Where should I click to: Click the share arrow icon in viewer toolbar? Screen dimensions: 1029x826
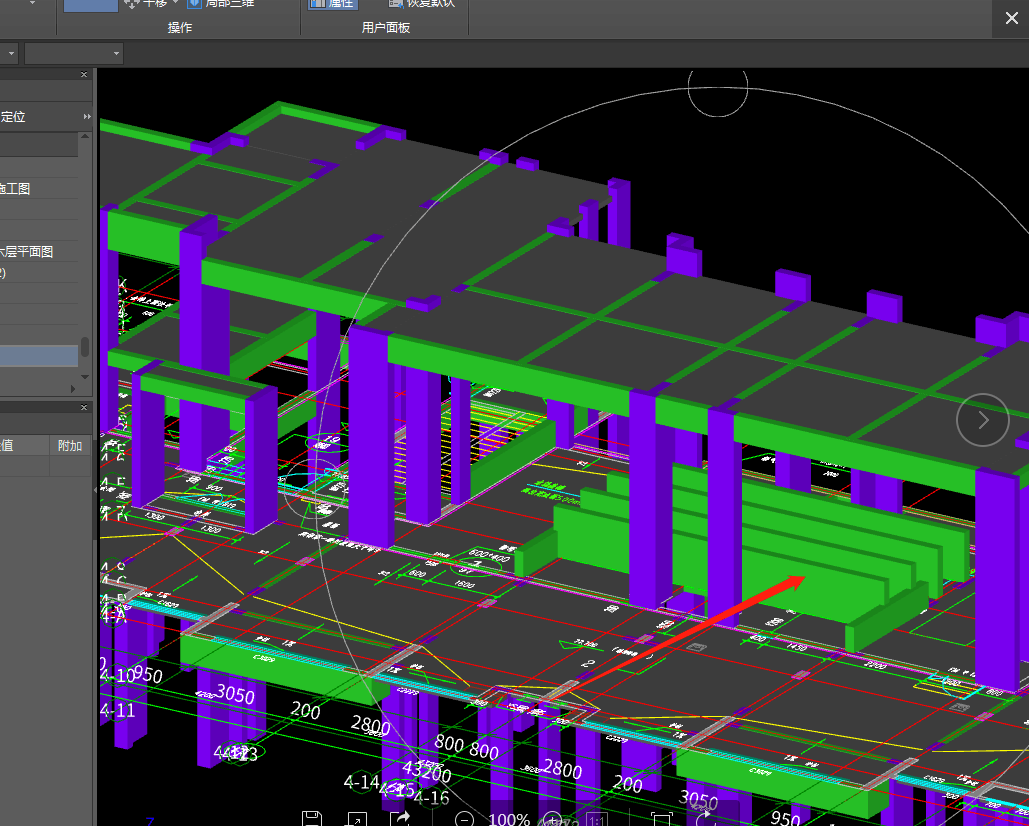tap(400, 819)
